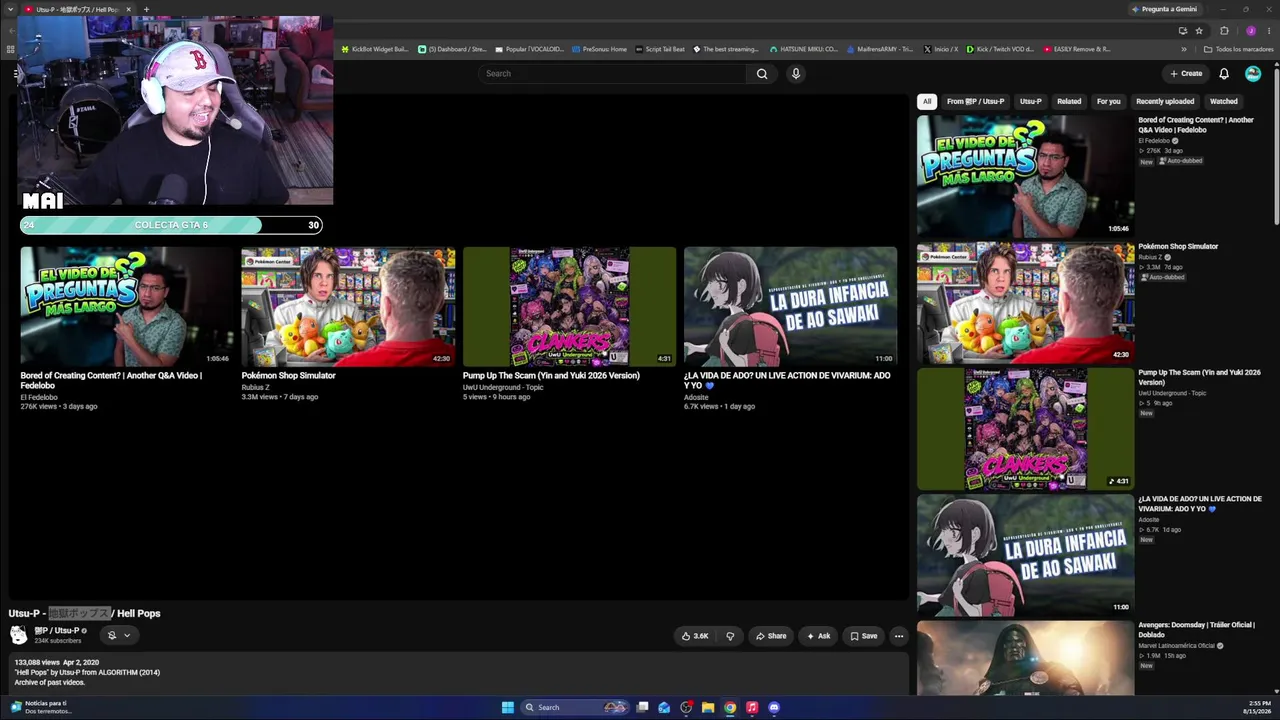Open the Windows Start menu

click(508, 707)
